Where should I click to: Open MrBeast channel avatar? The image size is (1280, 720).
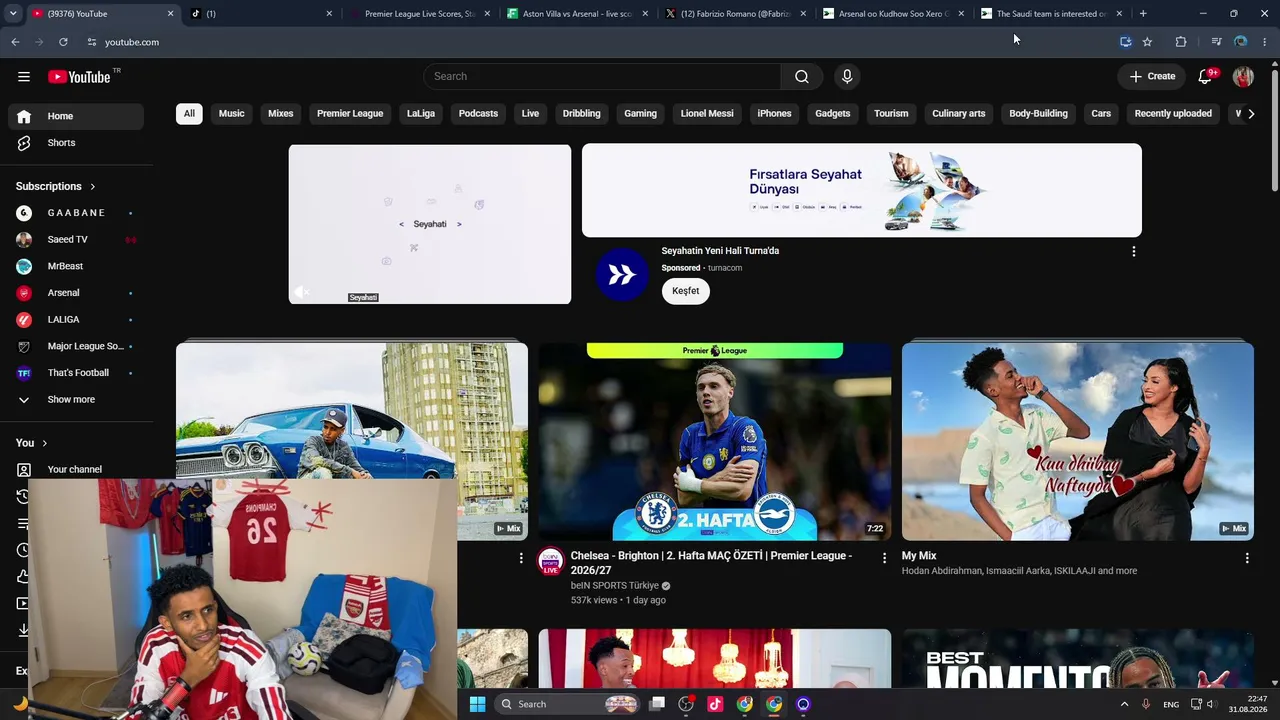coord(24,266)
